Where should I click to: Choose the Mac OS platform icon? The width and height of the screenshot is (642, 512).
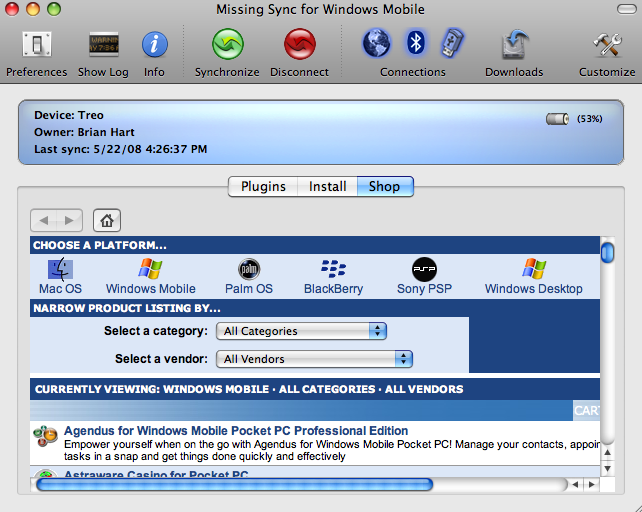[x=60, y=270]
